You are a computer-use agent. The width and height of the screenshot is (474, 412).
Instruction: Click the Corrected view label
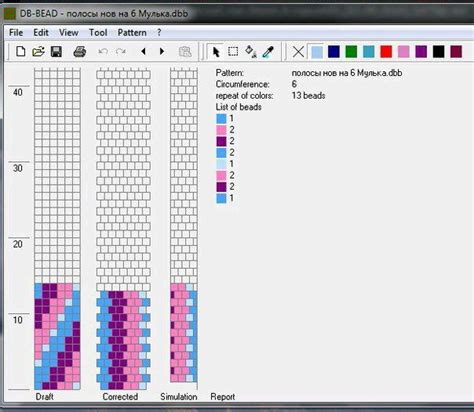pos(120,397)
